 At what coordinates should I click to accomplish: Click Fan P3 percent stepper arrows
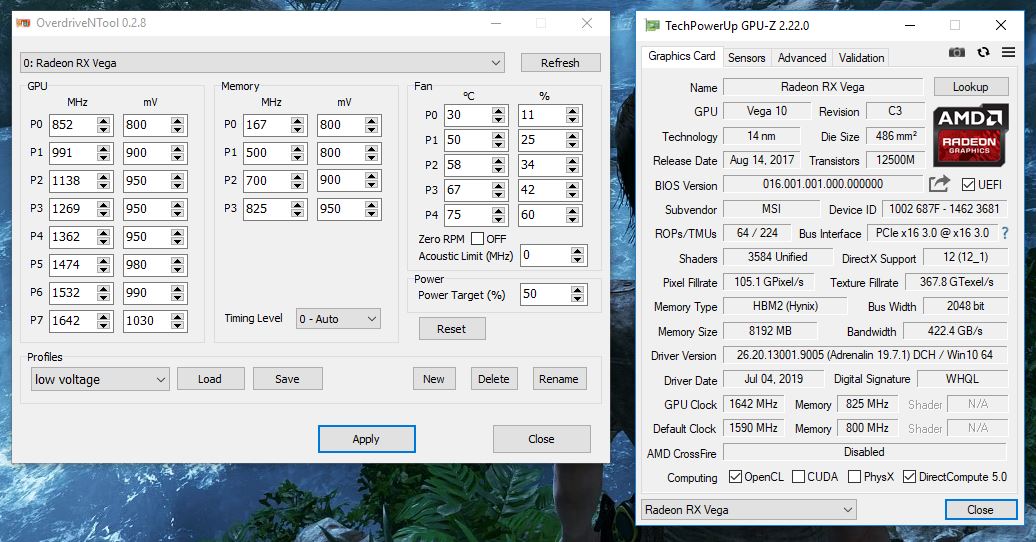[x=573, y=190]
